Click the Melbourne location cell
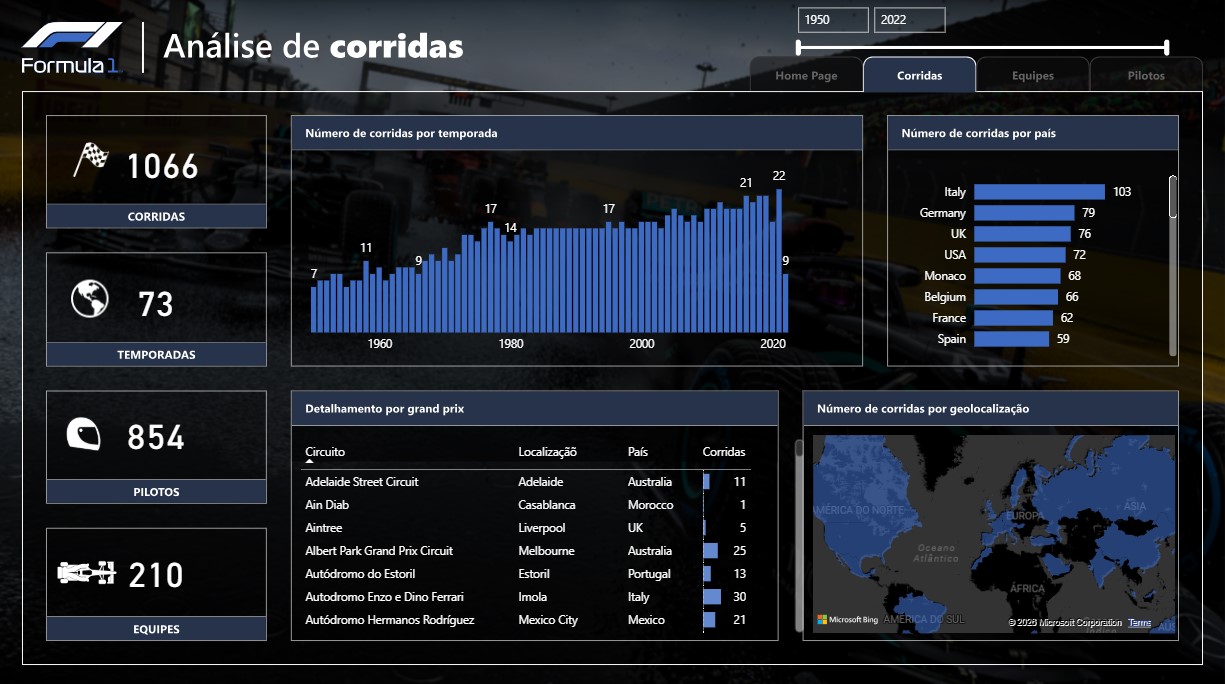1225x684 pixels. click(546, 551)
